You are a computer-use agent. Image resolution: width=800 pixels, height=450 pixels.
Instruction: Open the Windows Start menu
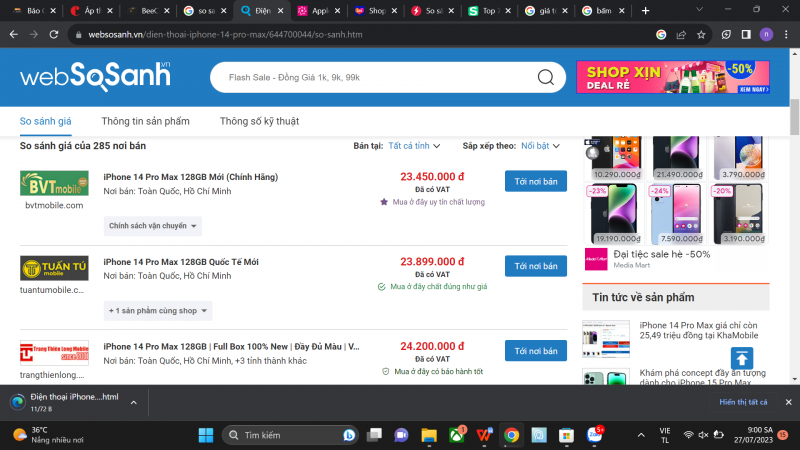(206, 435)
